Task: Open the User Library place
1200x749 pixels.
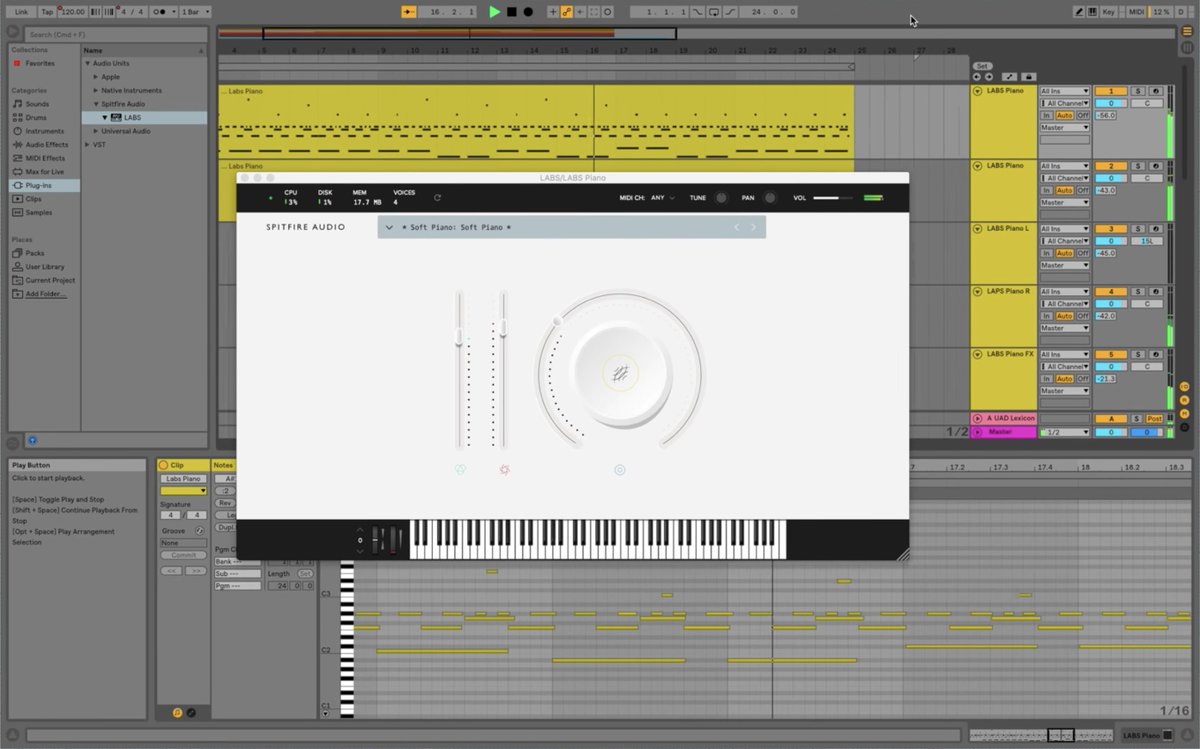Action: coord(44,267)
